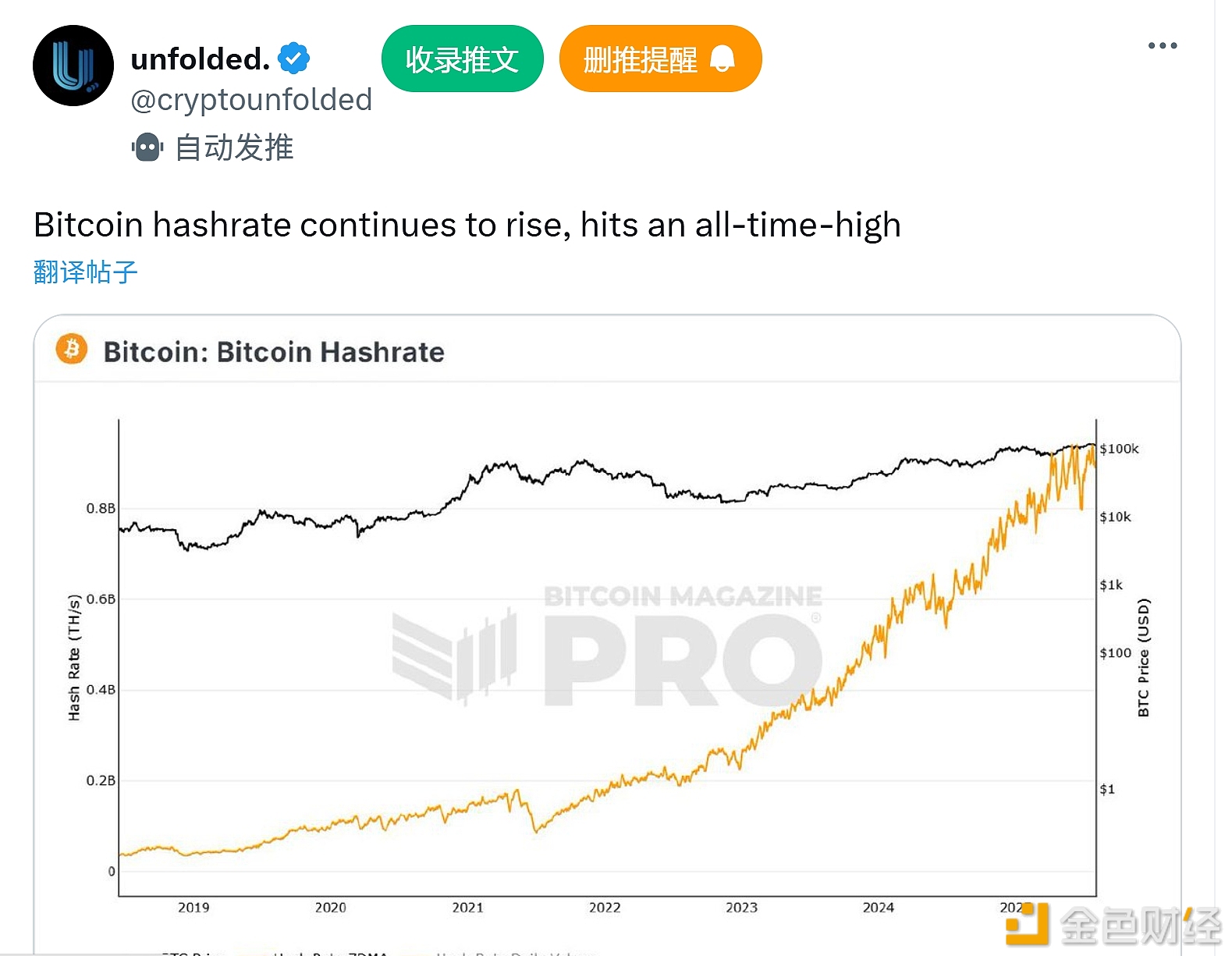The width and height of the screenshot is (1232, 956).
Task: Click the orange Bitcoin logo icon
Action: 72,350
